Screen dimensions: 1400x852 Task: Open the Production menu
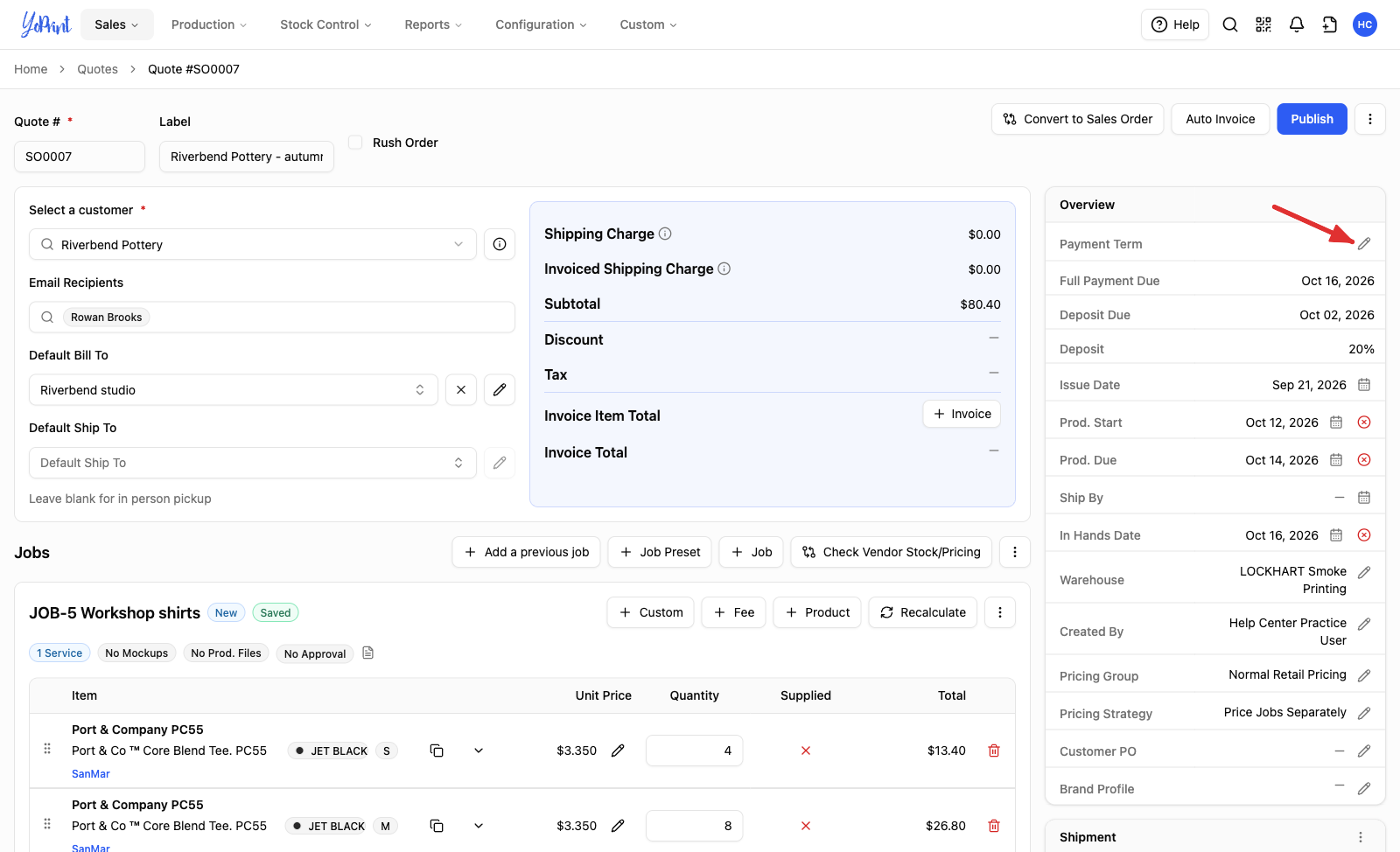[x=209, y=24]
